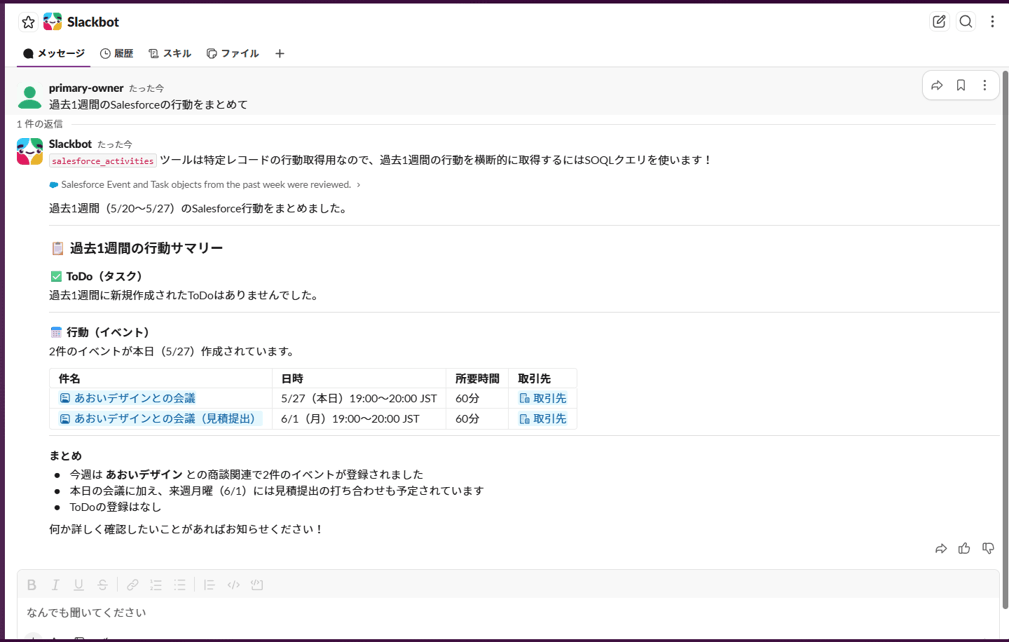
Task: Click 5/27（本日）19:00〜20:00 JST cell
Action: tap(359, 398)
